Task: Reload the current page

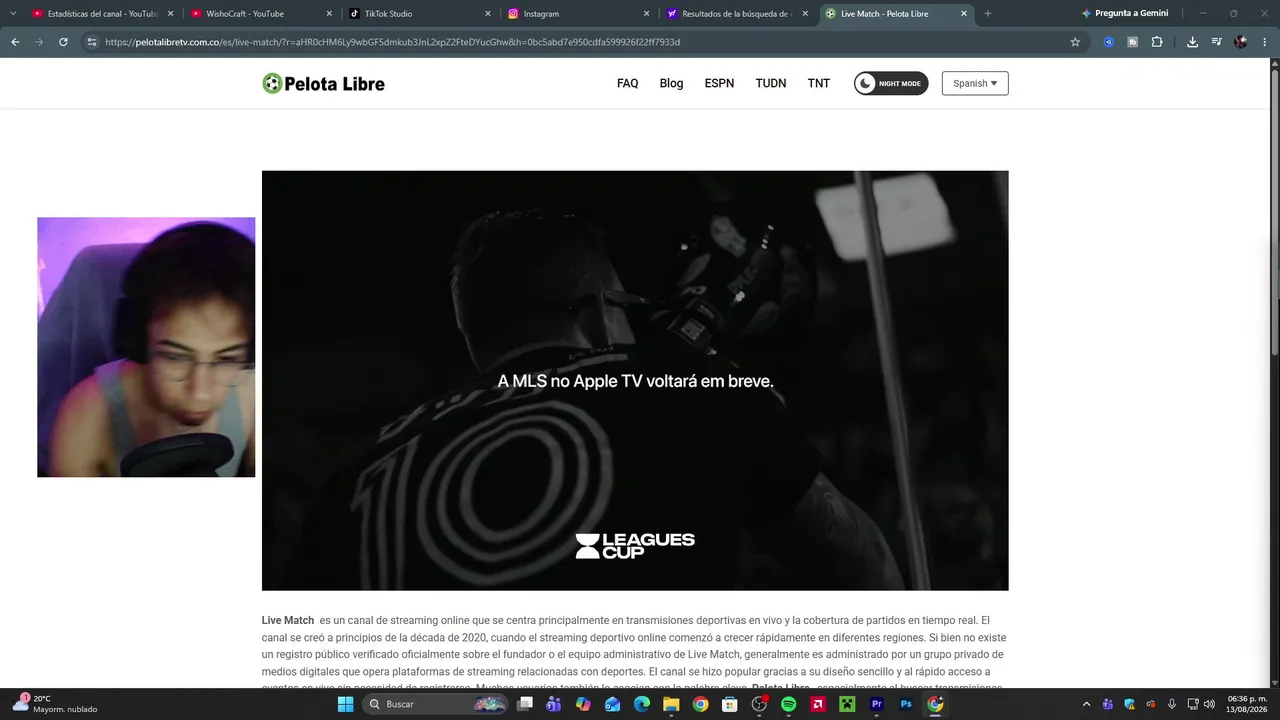Action: (63, 42)
